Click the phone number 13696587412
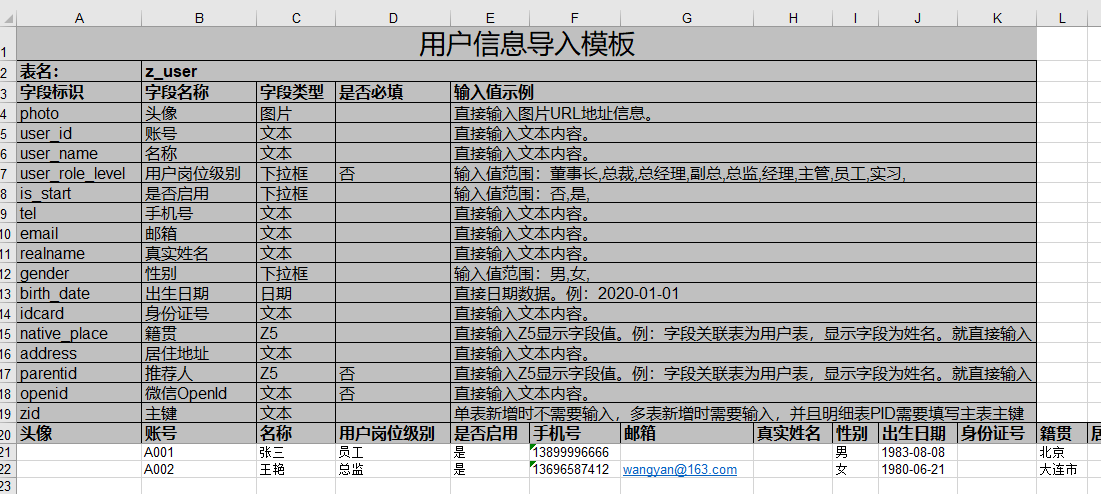The height and width of the screenshot is (494, 1101). (x=574, y=469)
